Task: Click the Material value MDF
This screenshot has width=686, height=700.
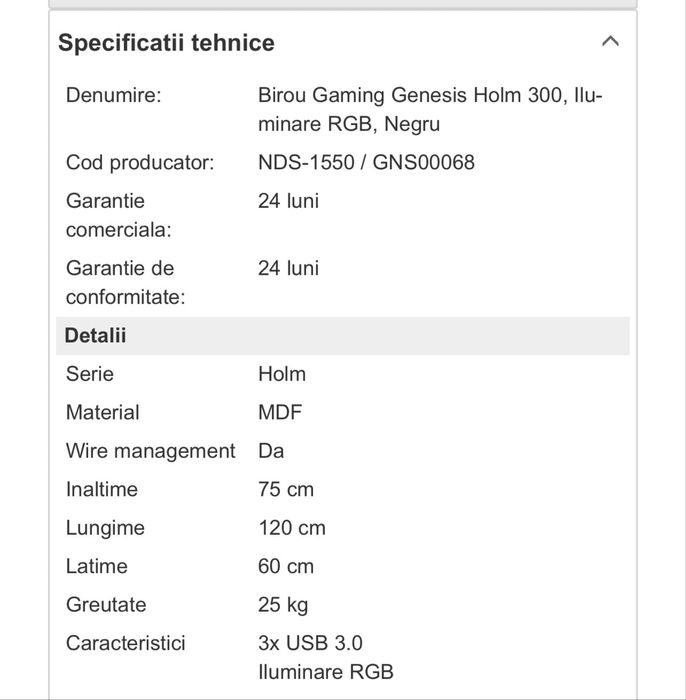Action: tap(280, 412)
